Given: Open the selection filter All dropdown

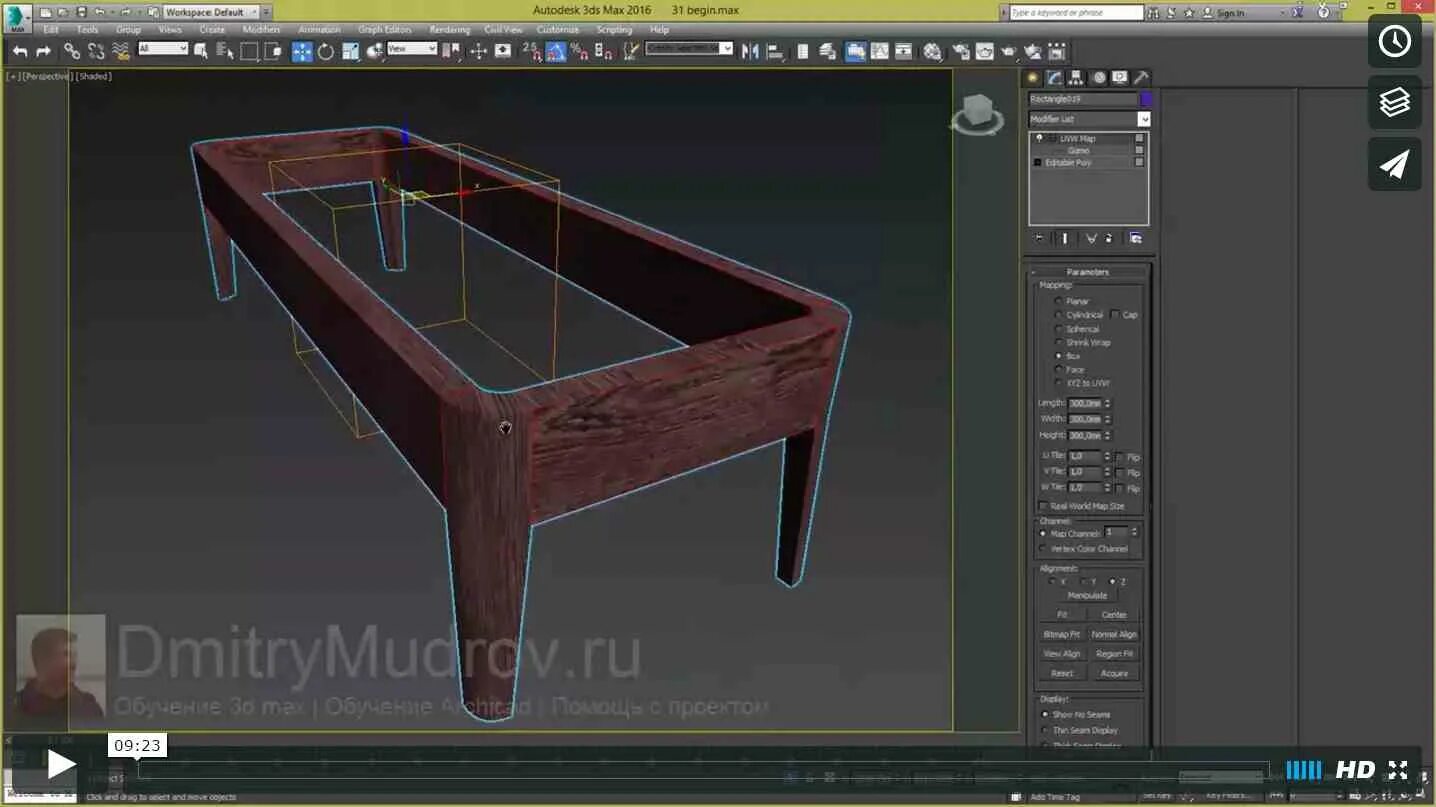Looking at the screenshot, I should tap(163, 48).
